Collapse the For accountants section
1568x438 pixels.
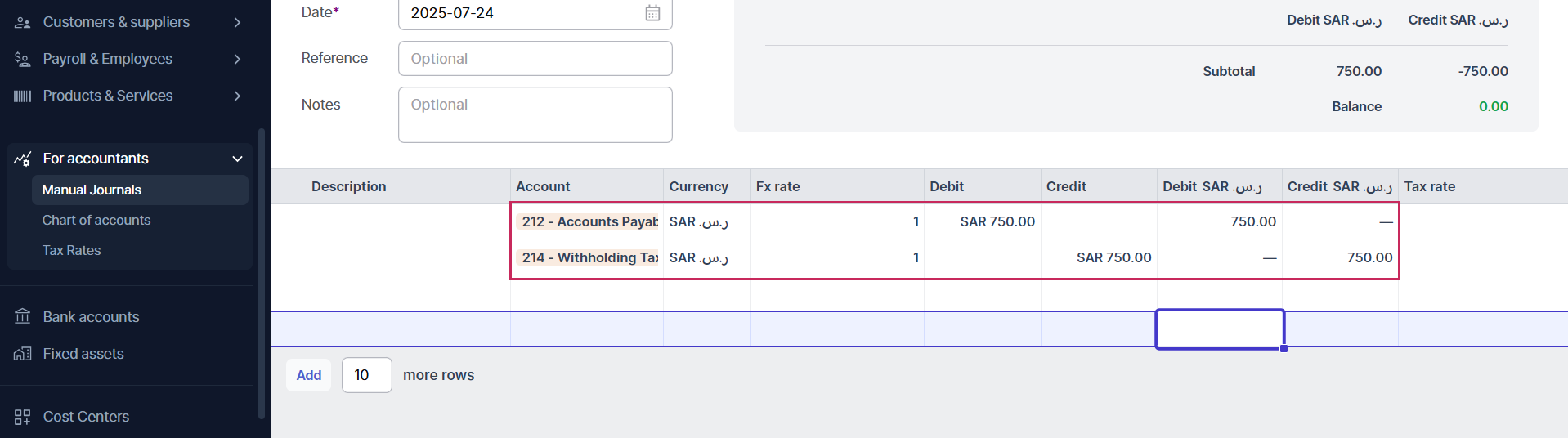pyautogui.click(x=237, y=159)
